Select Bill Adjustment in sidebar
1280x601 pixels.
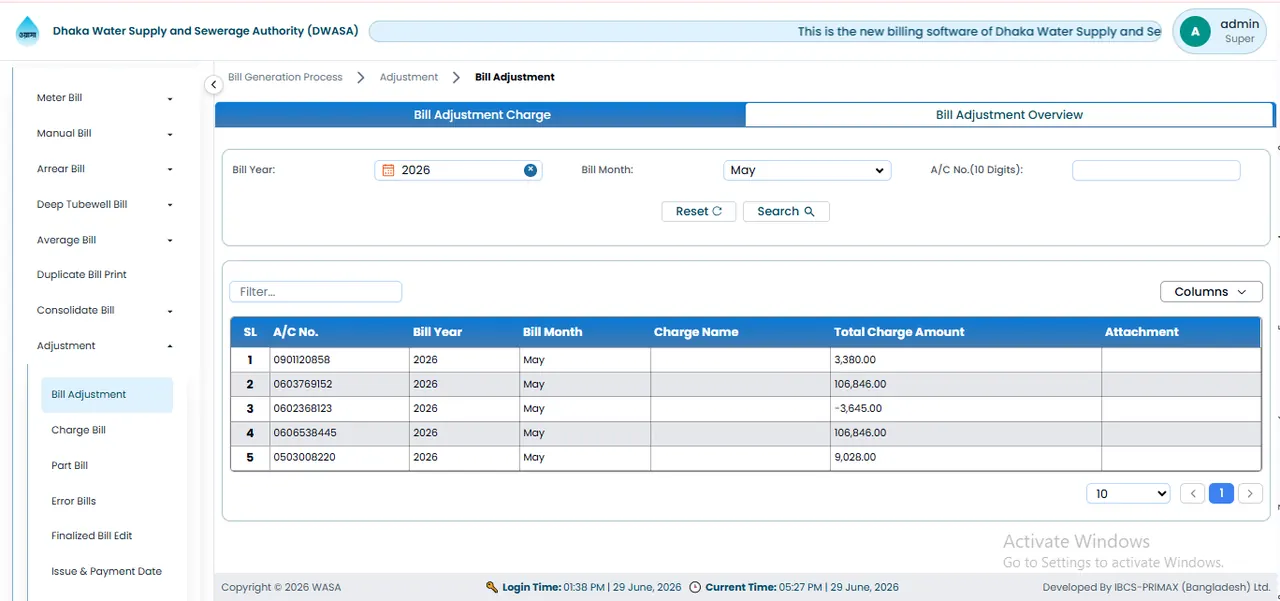tap(107, 395)
